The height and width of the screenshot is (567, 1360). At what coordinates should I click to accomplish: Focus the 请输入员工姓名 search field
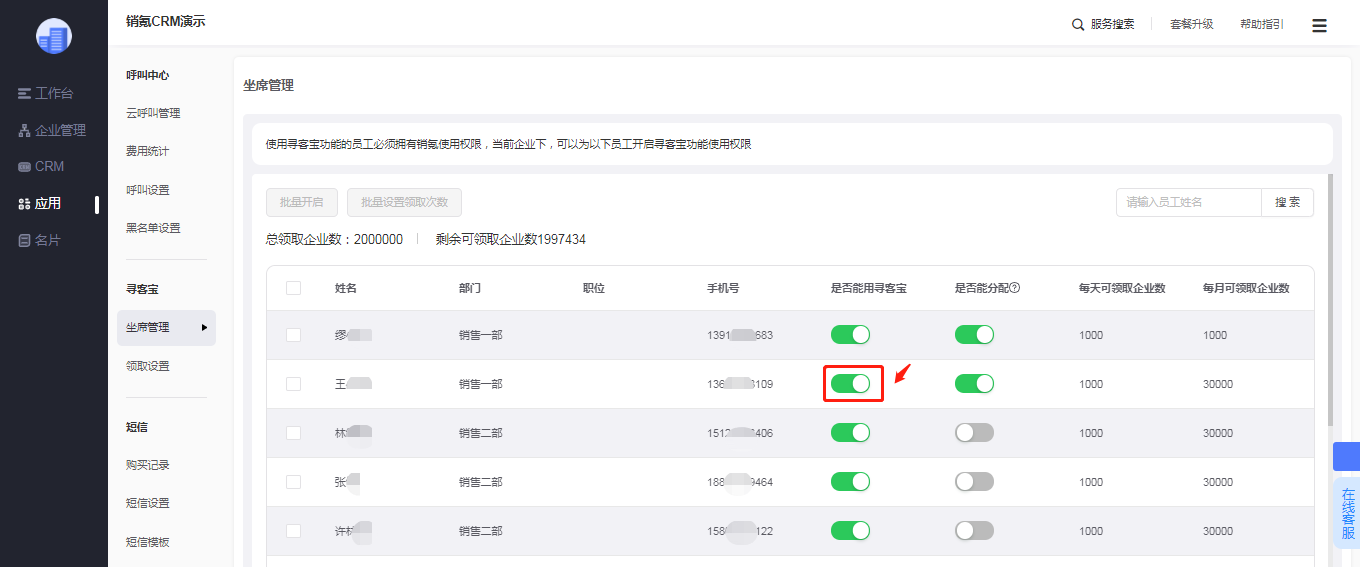click(x=1189, y=202)
